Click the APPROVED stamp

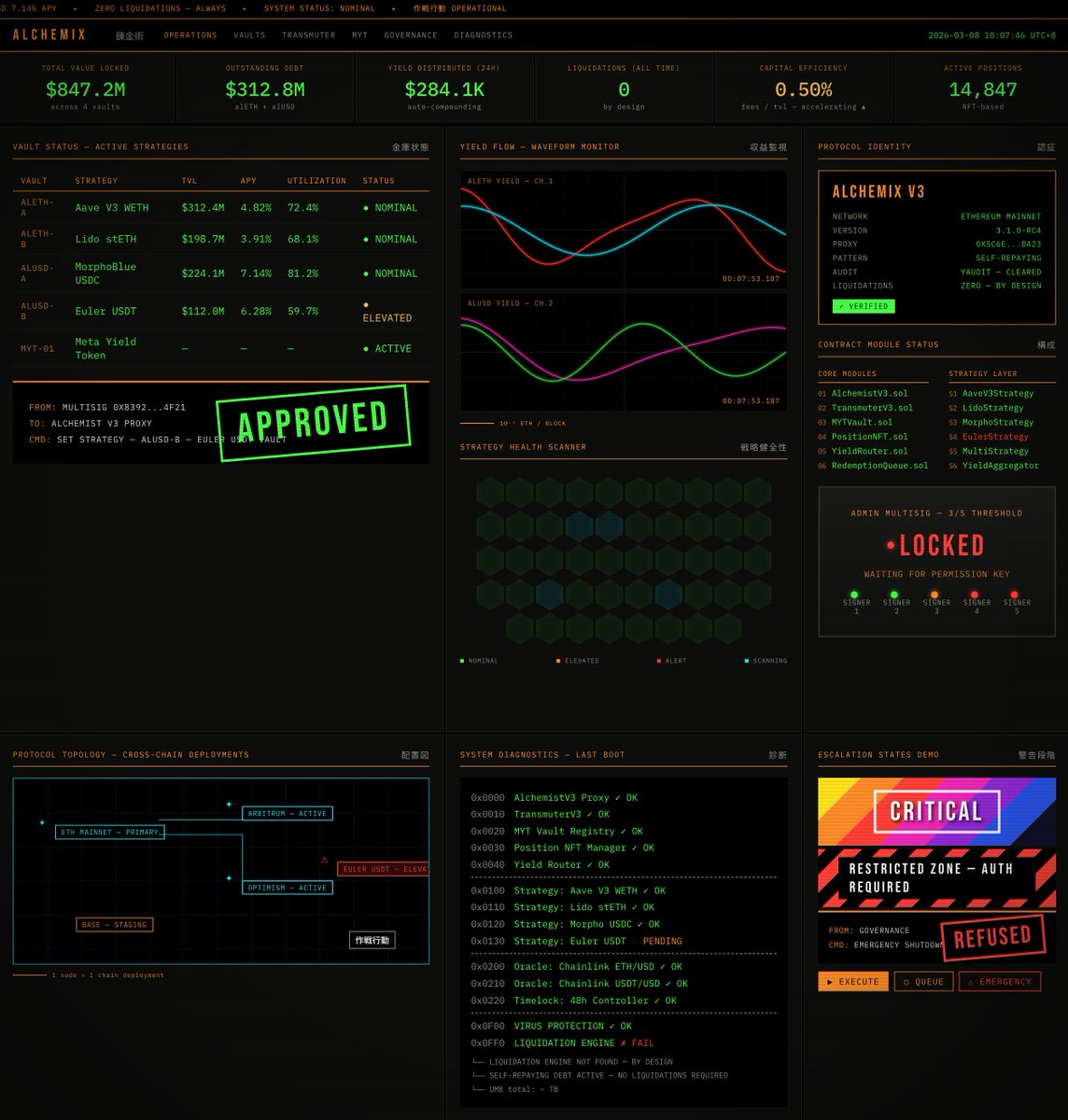pyautogui.click(x=313, y=421)
